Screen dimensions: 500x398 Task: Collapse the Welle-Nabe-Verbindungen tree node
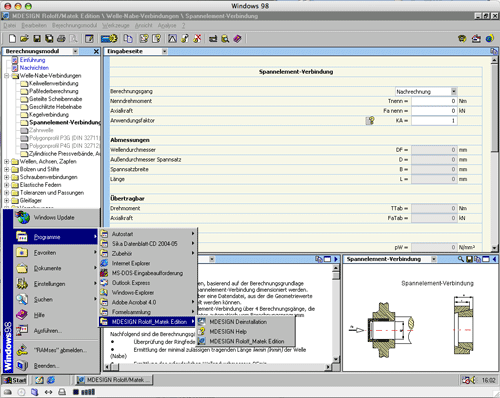pyautogui.click(x=6, y=76)
